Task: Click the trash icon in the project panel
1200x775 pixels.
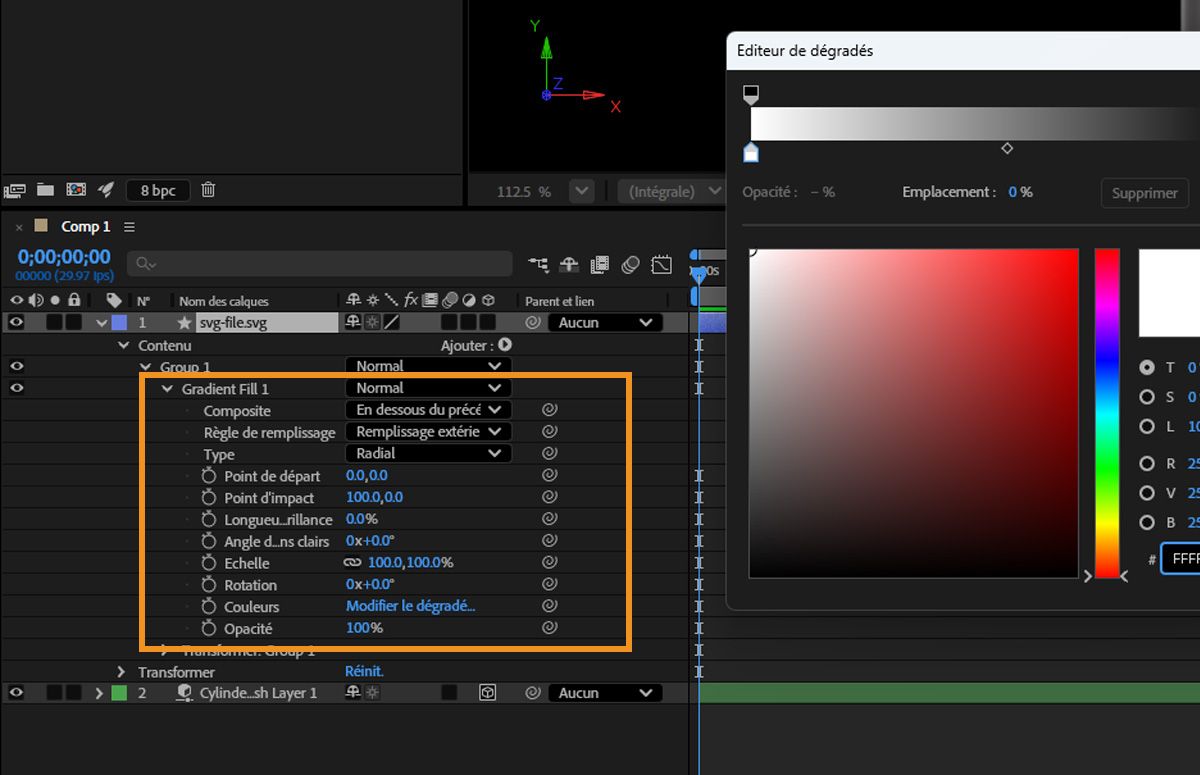Action: click(208, 189)
